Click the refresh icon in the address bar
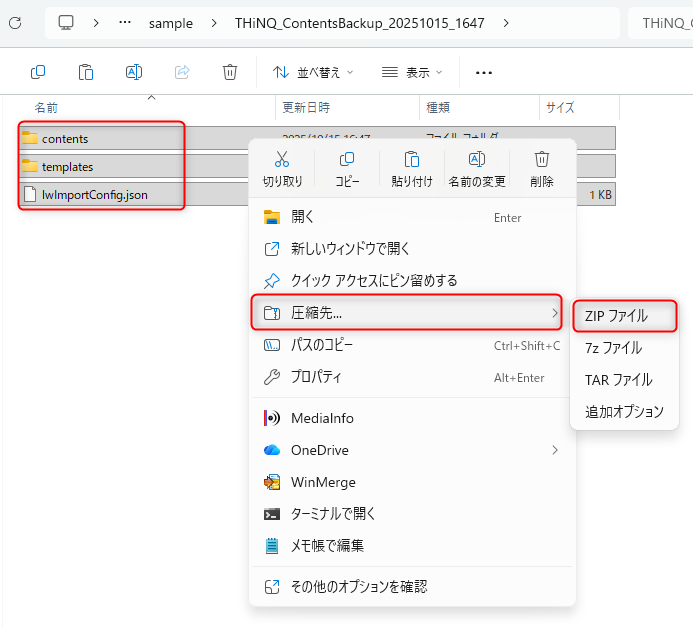The image size is (693, 629). tap(15, 23)
